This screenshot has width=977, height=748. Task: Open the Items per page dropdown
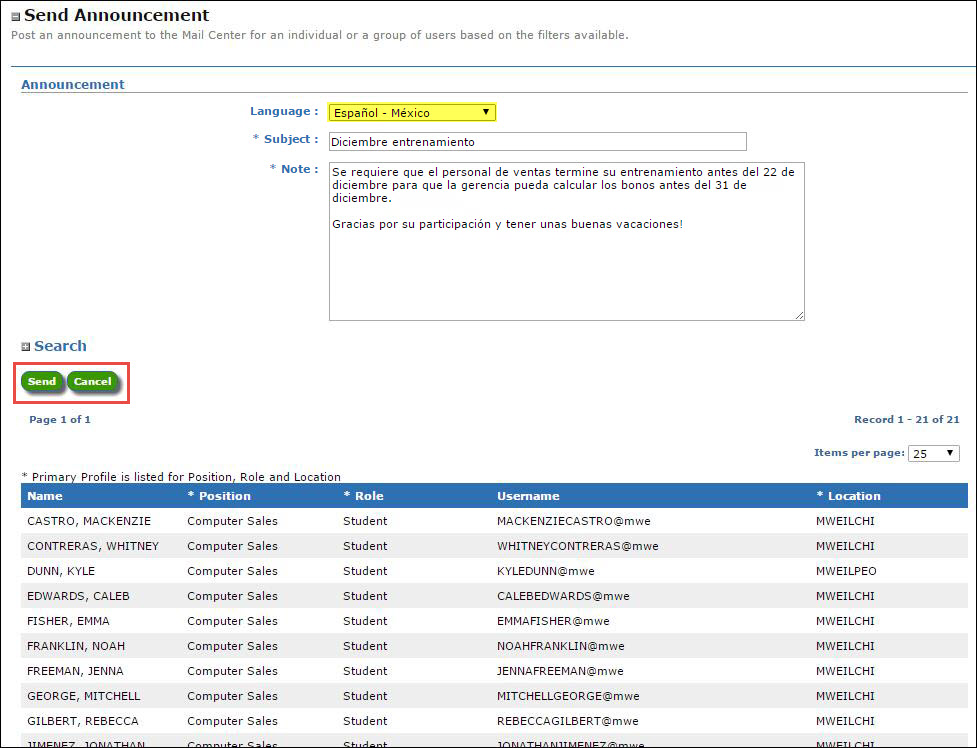tap(933, 453)
